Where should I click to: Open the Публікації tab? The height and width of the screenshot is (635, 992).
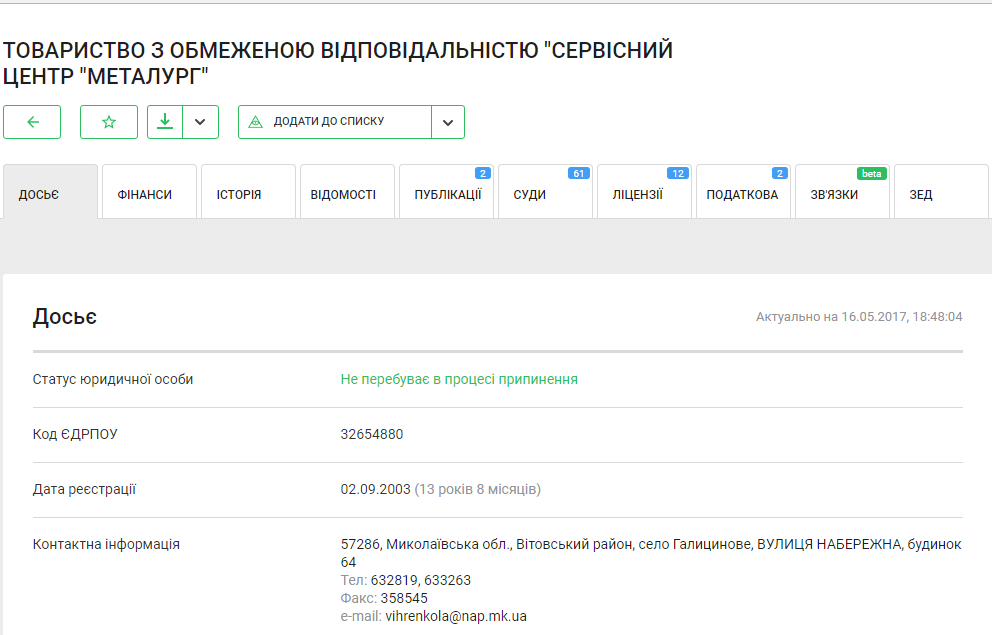click(446, 194)
